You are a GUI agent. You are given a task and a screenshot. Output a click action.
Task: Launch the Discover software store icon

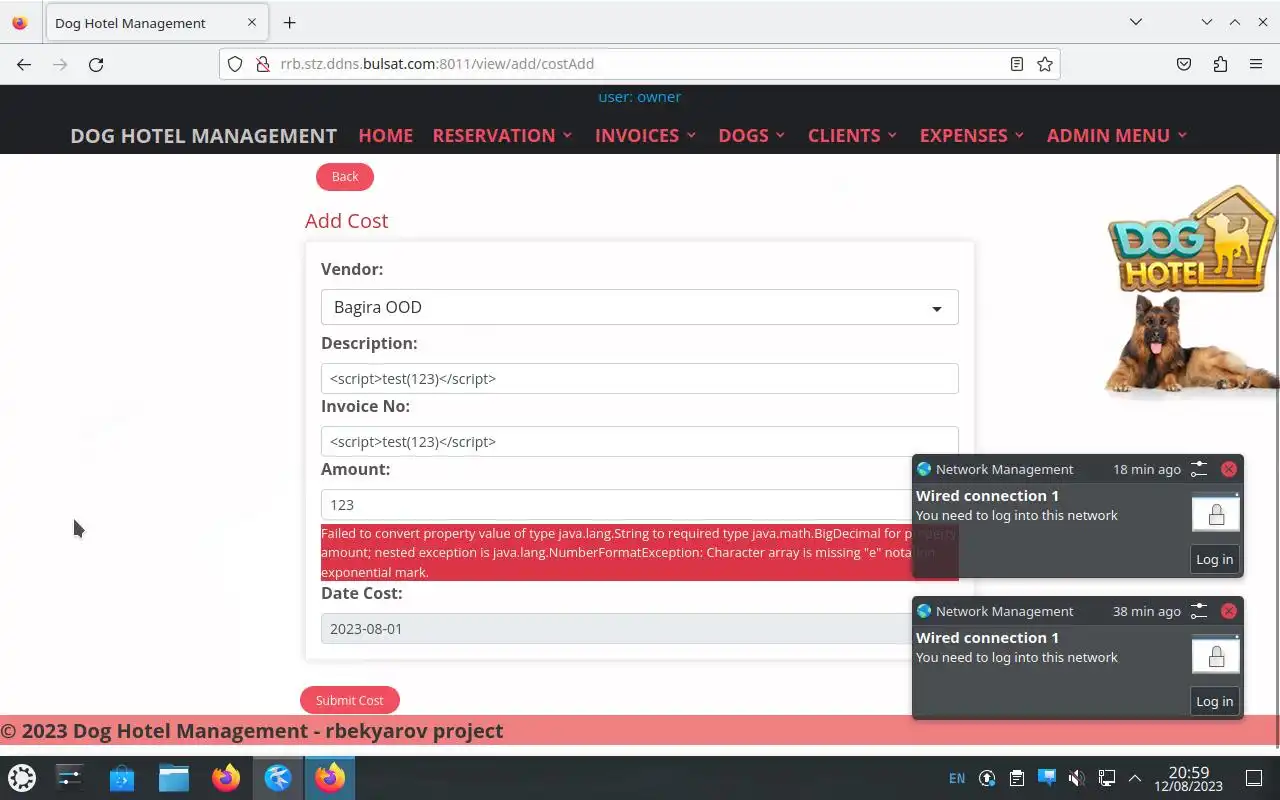122,778
